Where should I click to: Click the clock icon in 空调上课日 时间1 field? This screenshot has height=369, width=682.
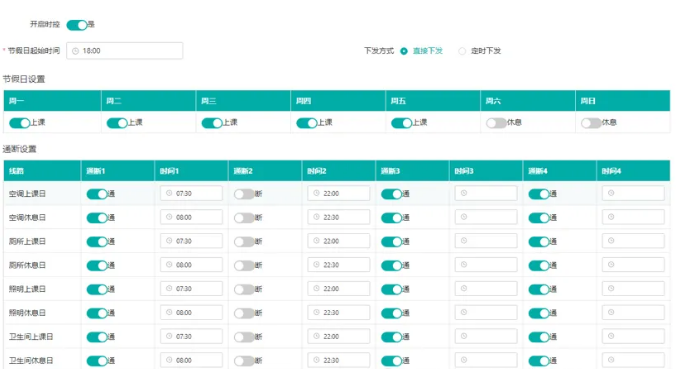point(169,193)
